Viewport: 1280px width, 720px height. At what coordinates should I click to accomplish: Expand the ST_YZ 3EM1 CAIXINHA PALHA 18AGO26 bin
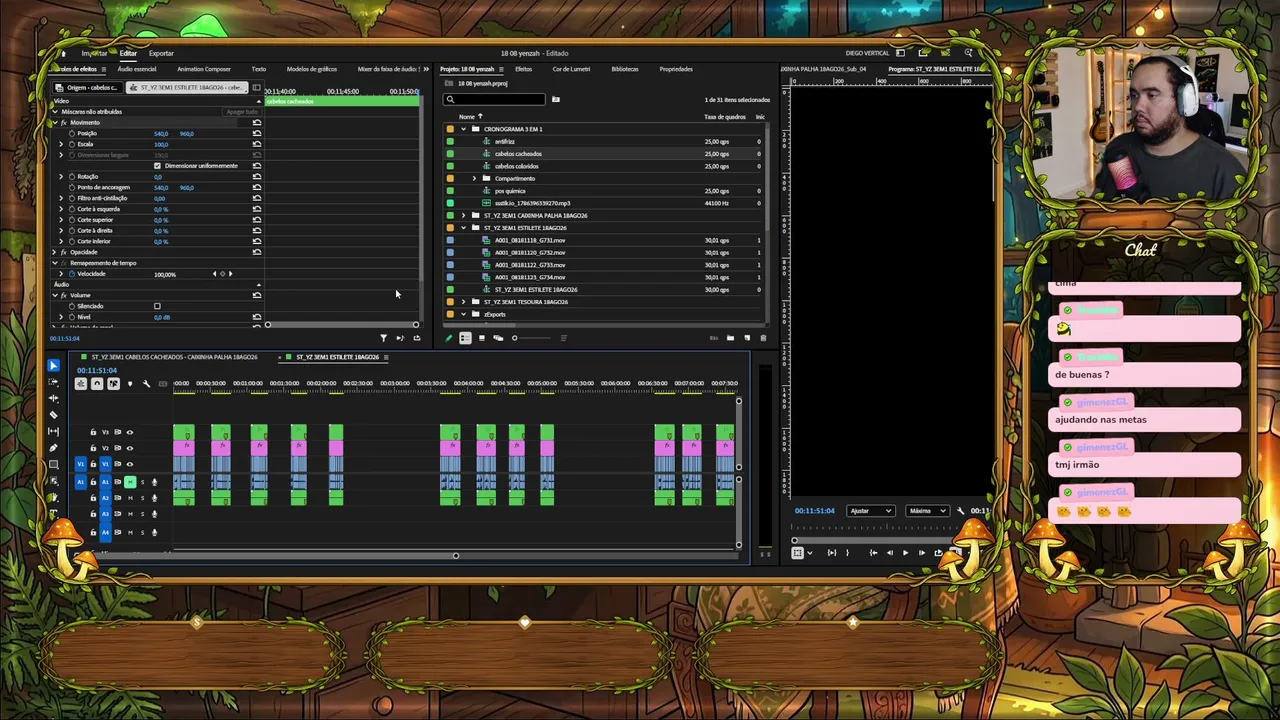(463, 215)
